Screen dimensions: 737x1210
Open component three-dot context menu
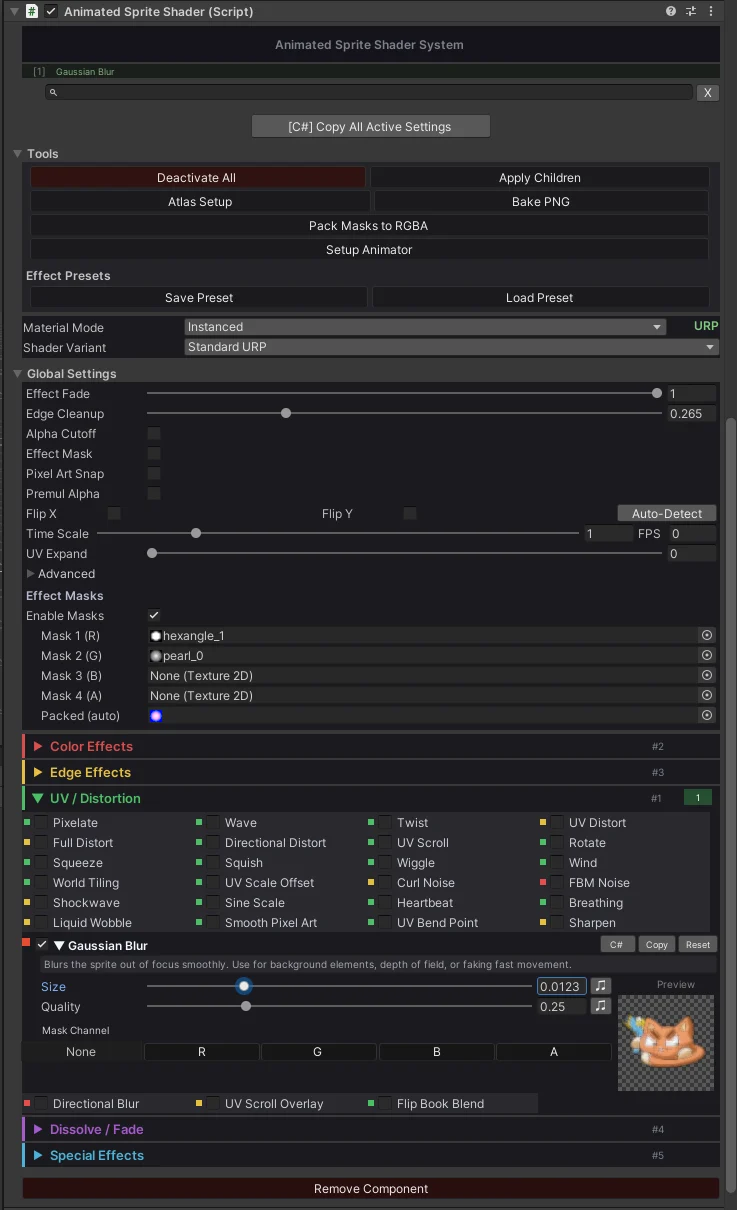point(710,11)
